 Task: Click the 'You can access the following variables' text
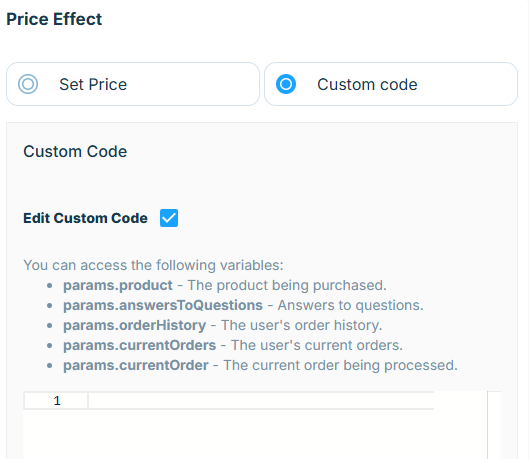[154, 265]
